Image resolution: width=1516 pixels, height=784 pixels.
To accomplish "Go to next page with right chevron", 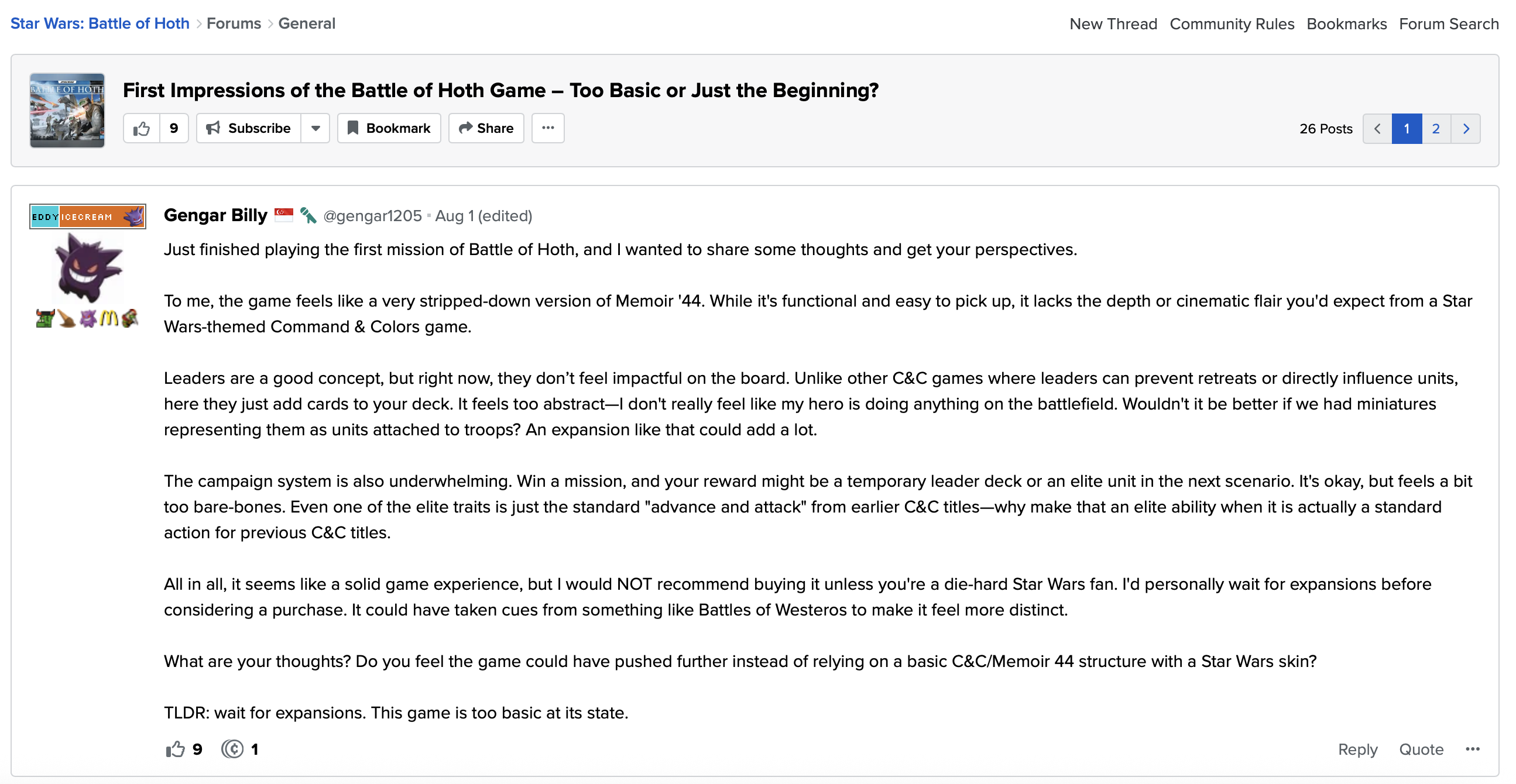I will coord(1466,129).
